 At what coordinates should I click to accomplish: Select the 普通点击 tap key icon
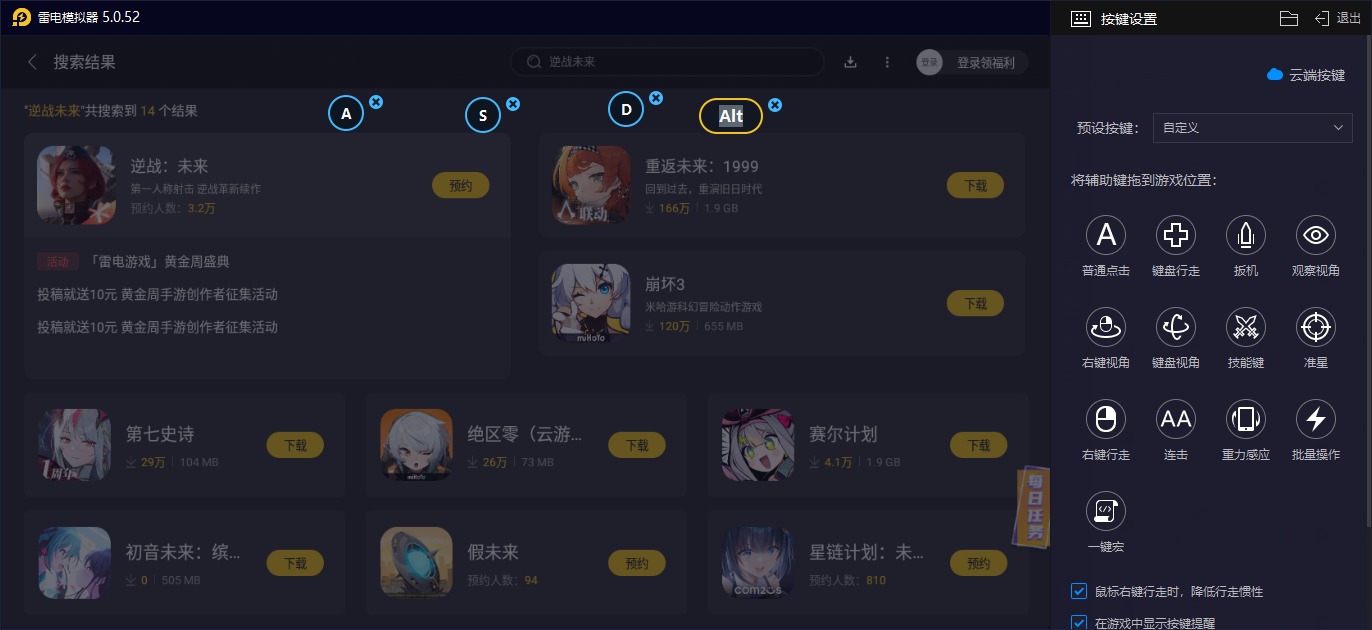(x=1106, y=235)
